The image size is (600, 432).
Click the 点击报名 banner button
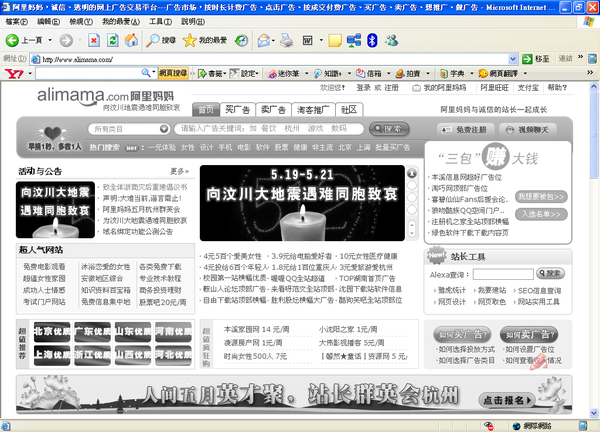pyautogui.click(x=507, y=400)
